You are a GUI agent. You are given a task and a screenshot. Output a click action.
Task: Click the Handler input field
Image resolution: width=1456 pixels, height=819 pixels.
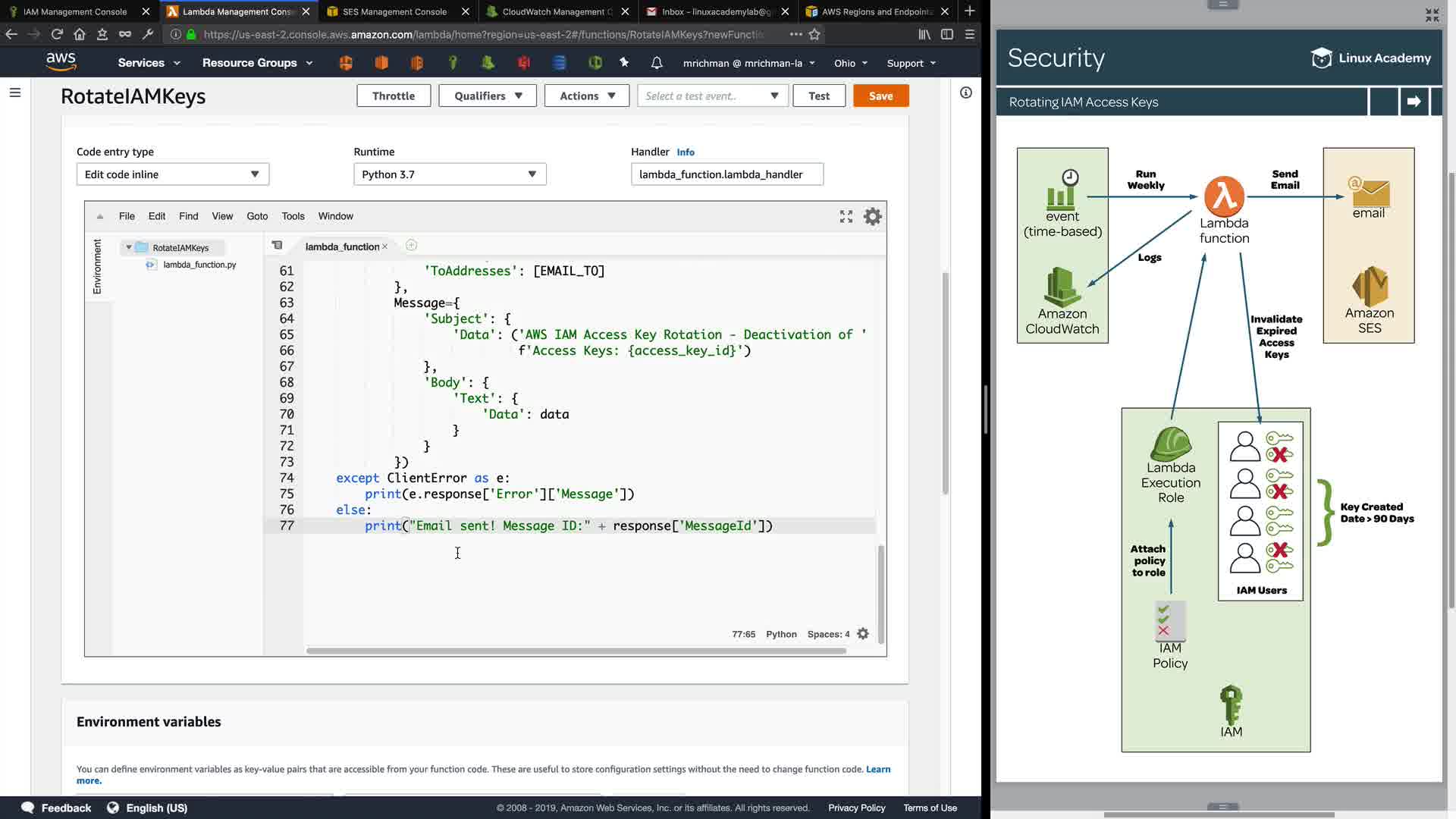726,174
